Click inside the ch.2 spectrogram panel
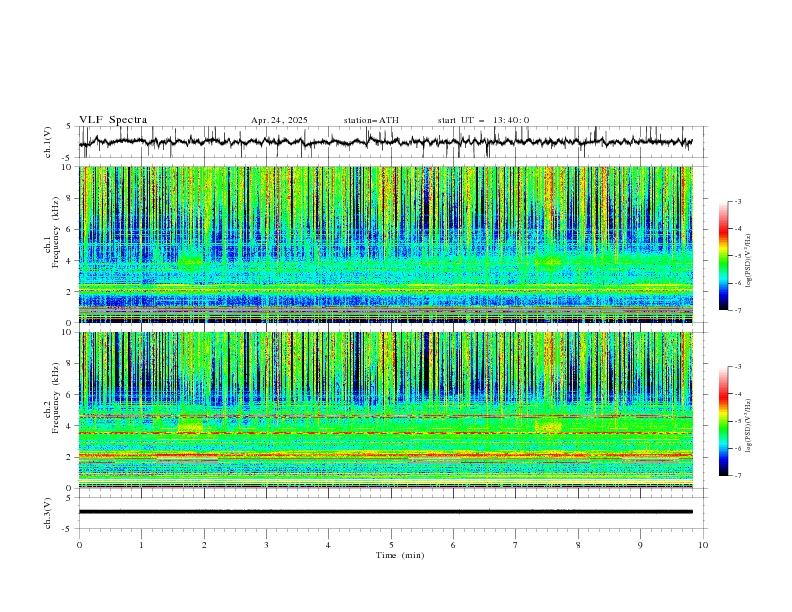 pos(385,410)
